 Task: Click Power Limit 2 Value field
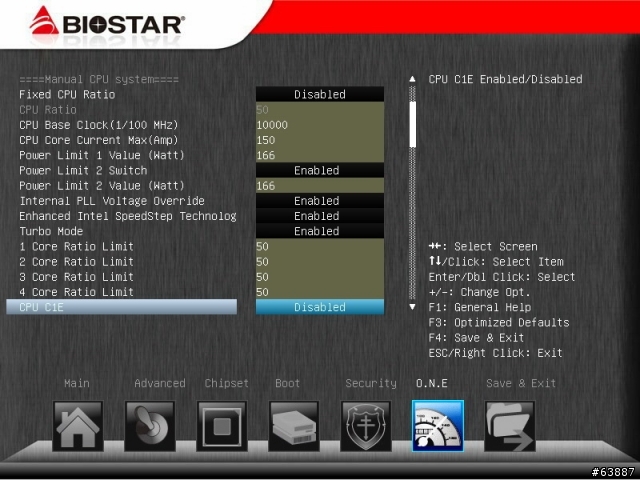[x=320, y=186]
